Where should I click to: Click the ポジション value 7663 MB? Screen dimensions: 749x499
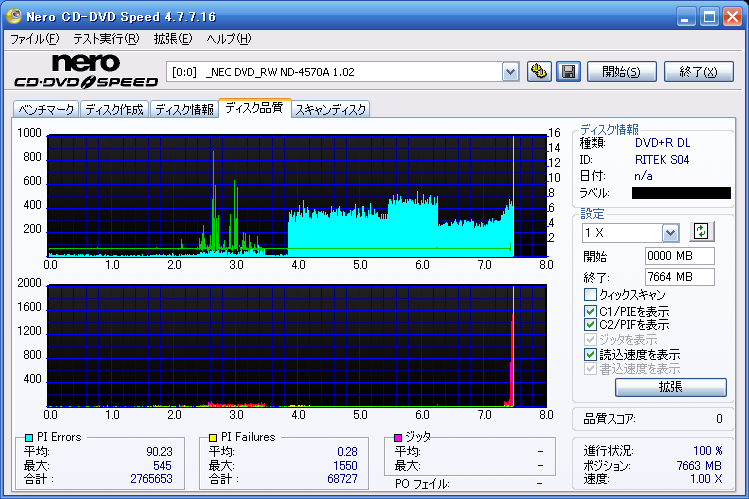tap(699, 466)
